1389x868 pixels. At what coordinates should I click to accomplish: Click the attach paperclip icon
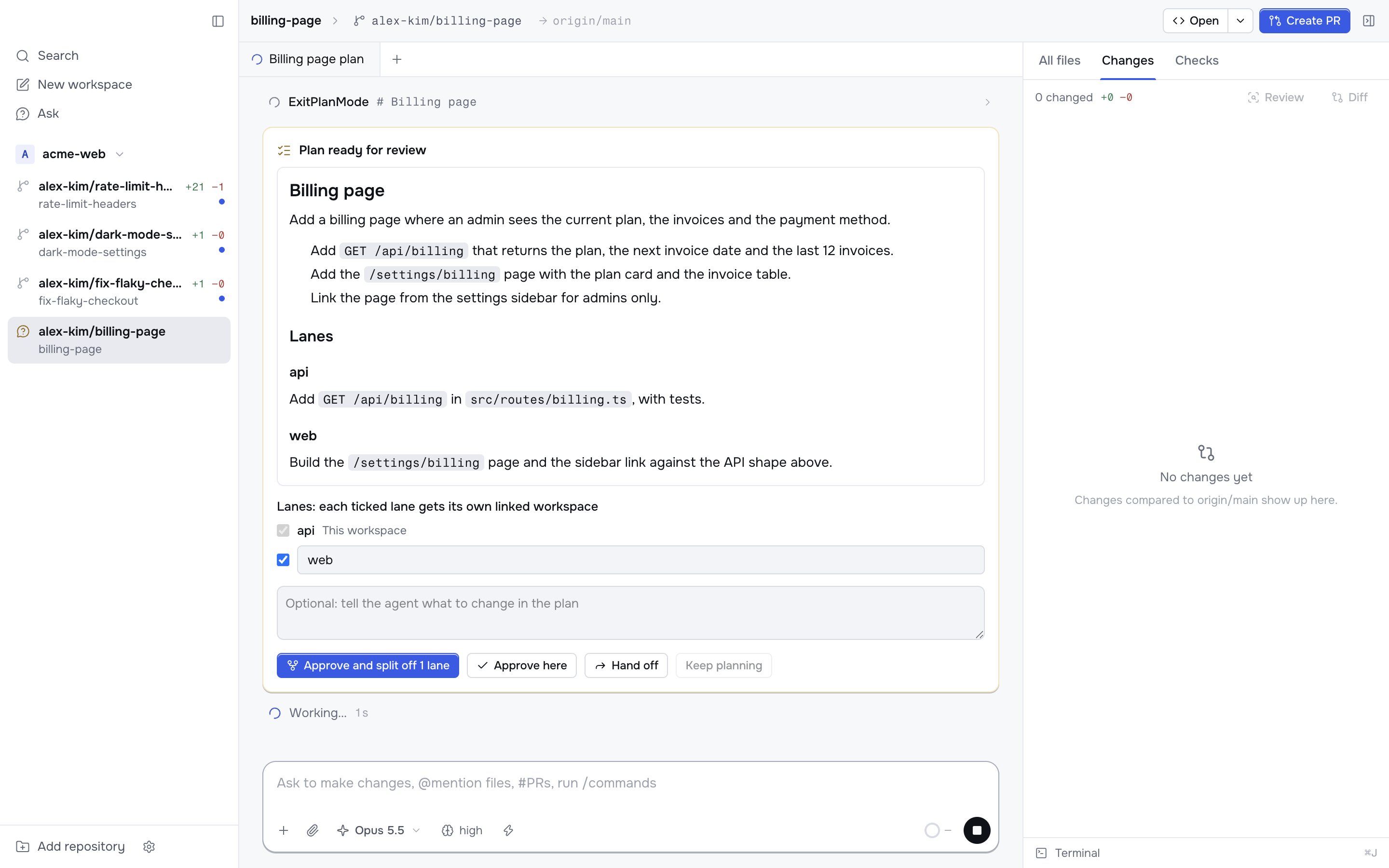coord(312,830)
